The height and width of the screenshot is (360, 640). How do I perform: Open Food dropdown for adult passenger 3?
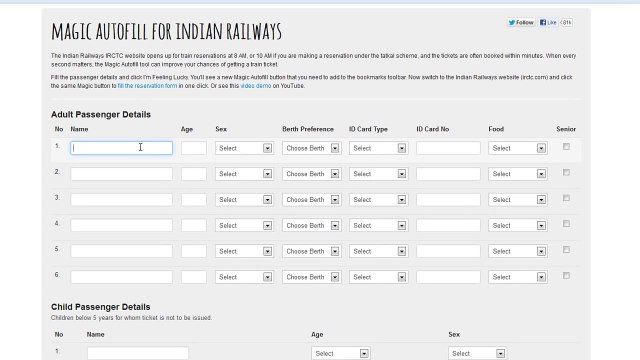coord(518,200)
